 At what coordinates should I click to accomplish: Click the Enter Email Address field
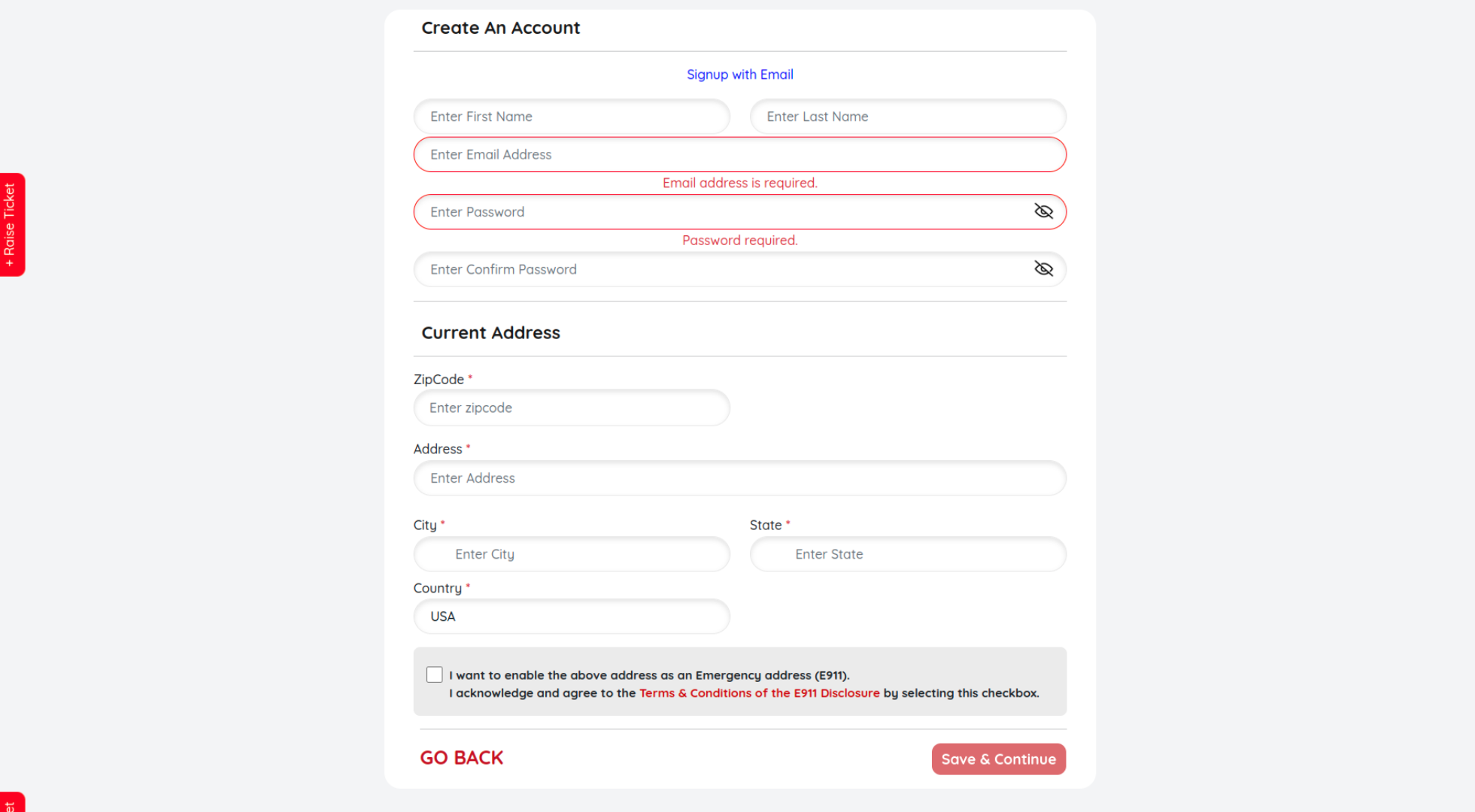[x=739, y=155]
